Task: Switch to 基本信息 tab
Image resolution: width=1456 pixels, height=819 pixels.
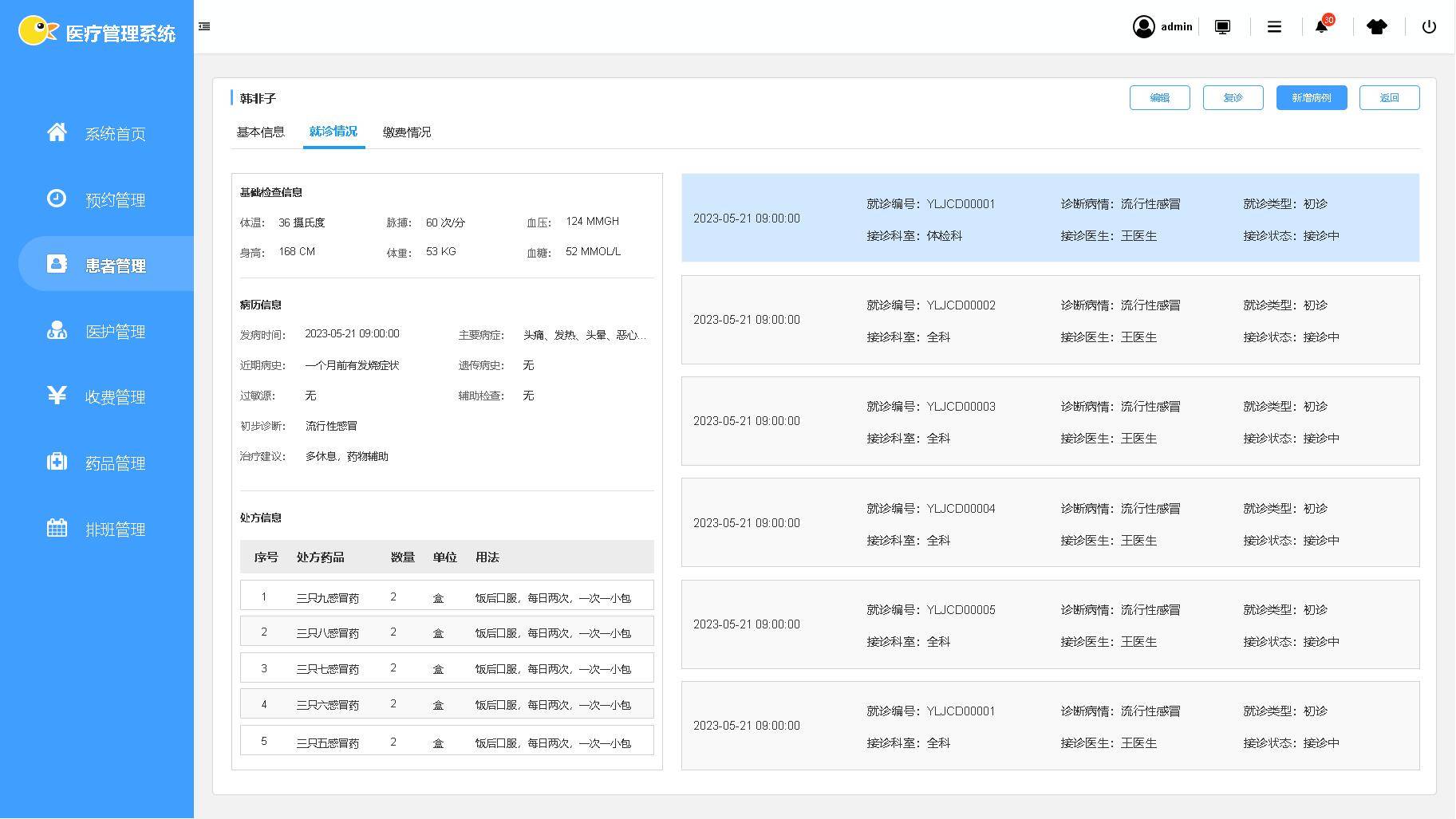Action: [x=260, y=132]
